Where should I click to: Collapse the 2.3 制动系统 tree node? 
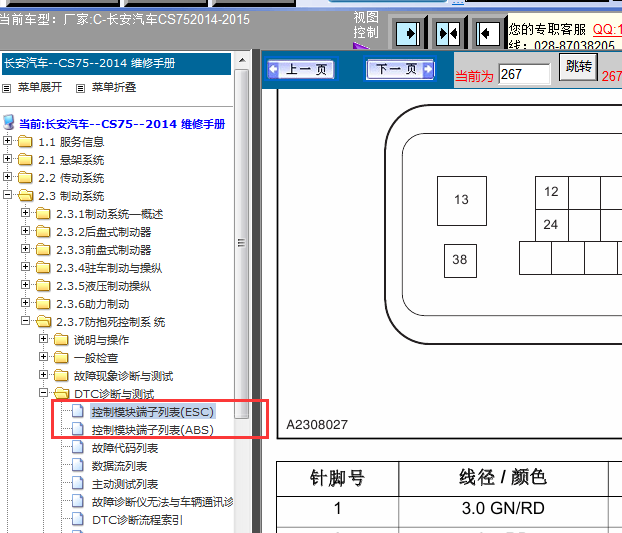click(x=7, y=194)
